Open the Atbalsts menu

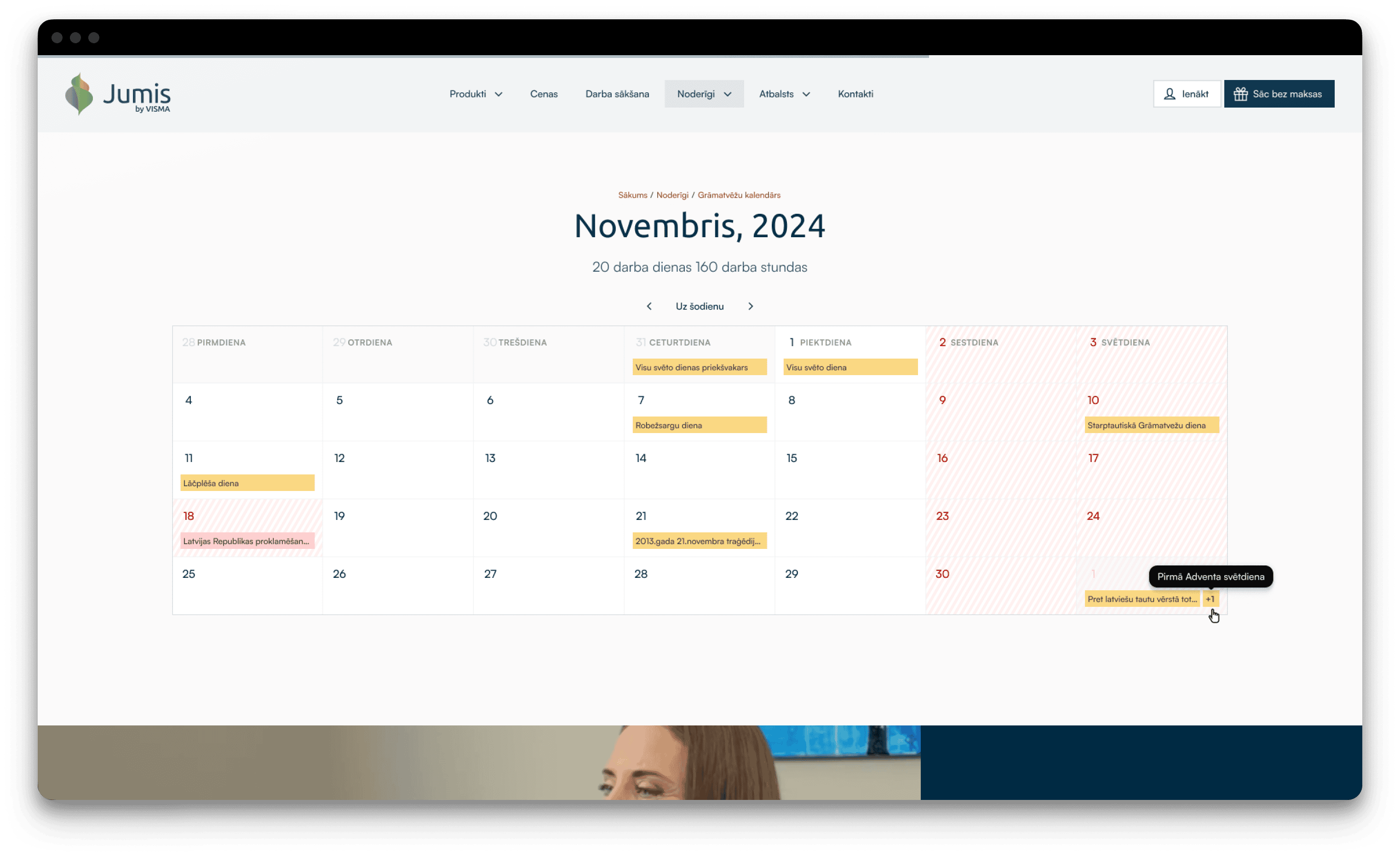[784, 94]
